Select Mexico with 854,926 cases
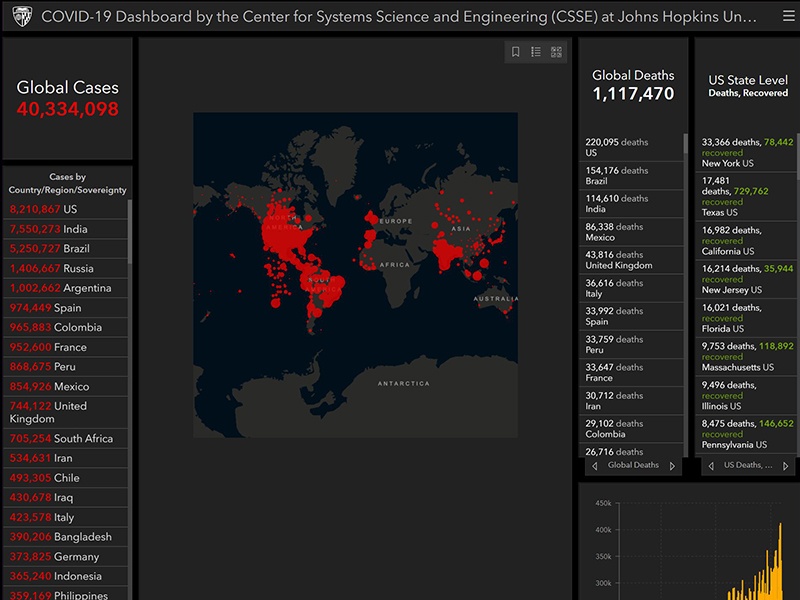800x600 pixels. click(x=65, y=386)
